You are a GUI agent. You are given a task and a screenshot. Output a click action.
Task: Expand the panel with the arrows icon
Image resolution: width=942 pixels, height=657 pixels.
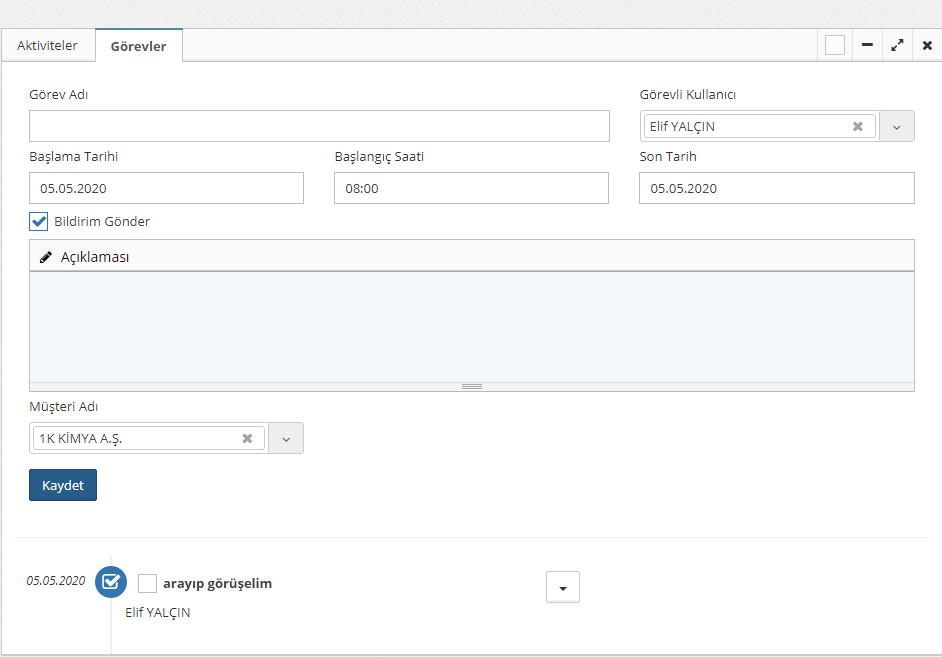(897, 45)
